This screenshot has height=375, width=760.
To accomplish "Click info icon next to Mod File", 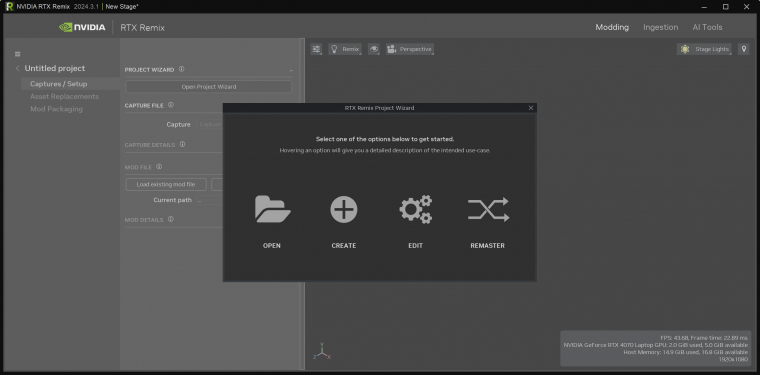I will 159,167.
